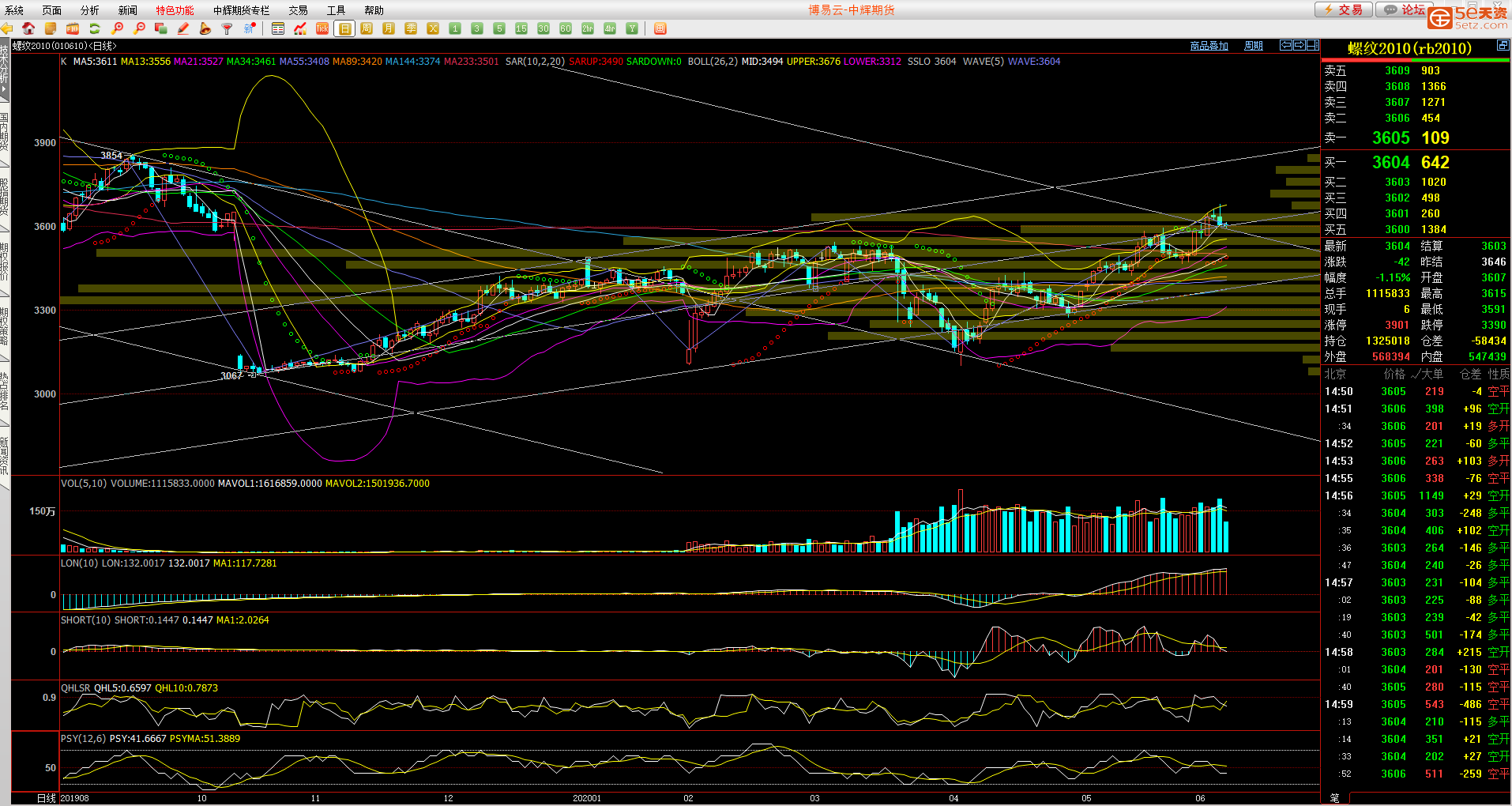
Task: Open the 页面 menu
Action: coord(52,10)
